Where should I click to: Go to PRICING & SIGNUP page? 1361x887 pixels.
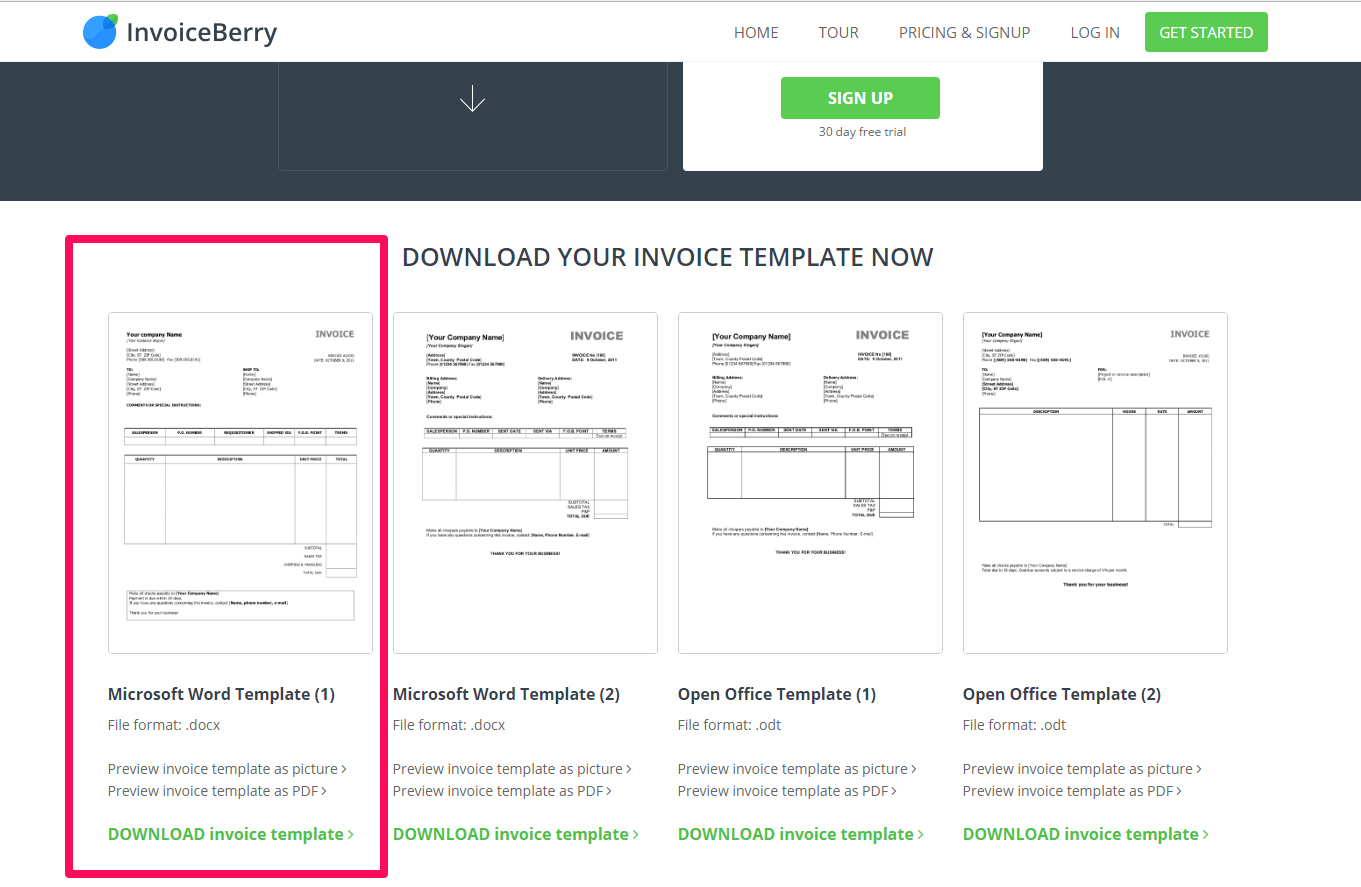(x=964, y=32)
